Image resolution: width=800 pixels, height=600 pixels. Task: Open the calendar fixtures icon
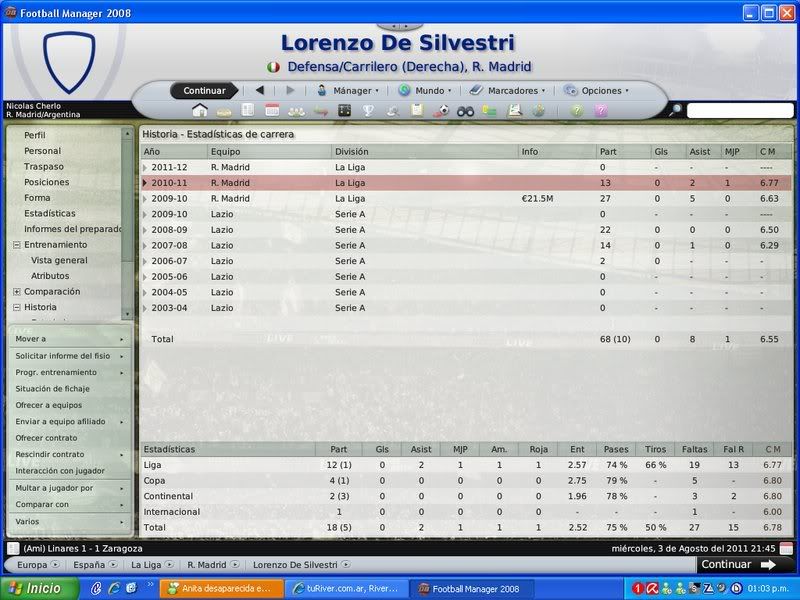coord(272,110)
